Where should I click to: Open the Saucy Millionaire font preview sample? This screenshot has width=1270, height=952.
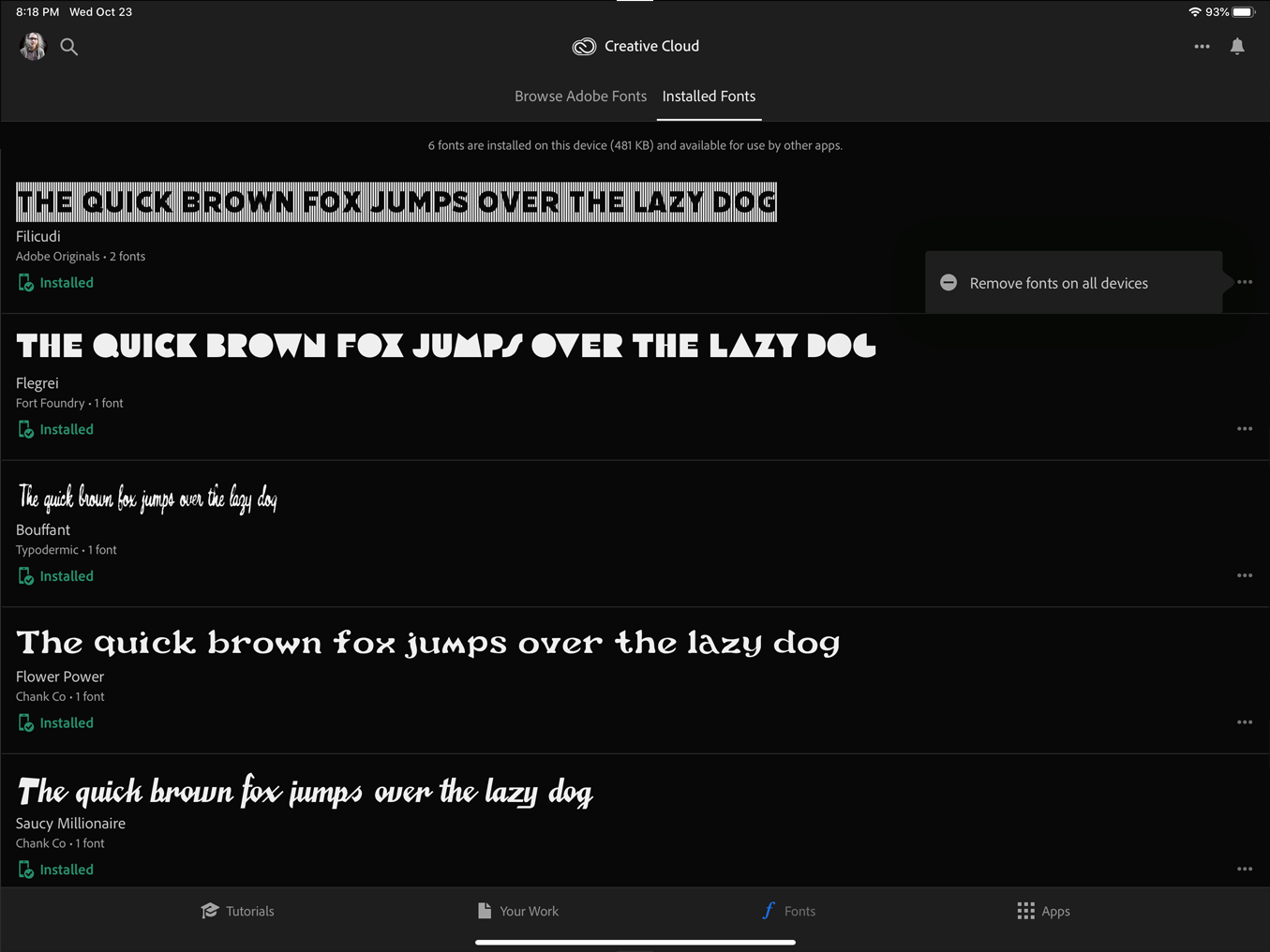point(305,791)
